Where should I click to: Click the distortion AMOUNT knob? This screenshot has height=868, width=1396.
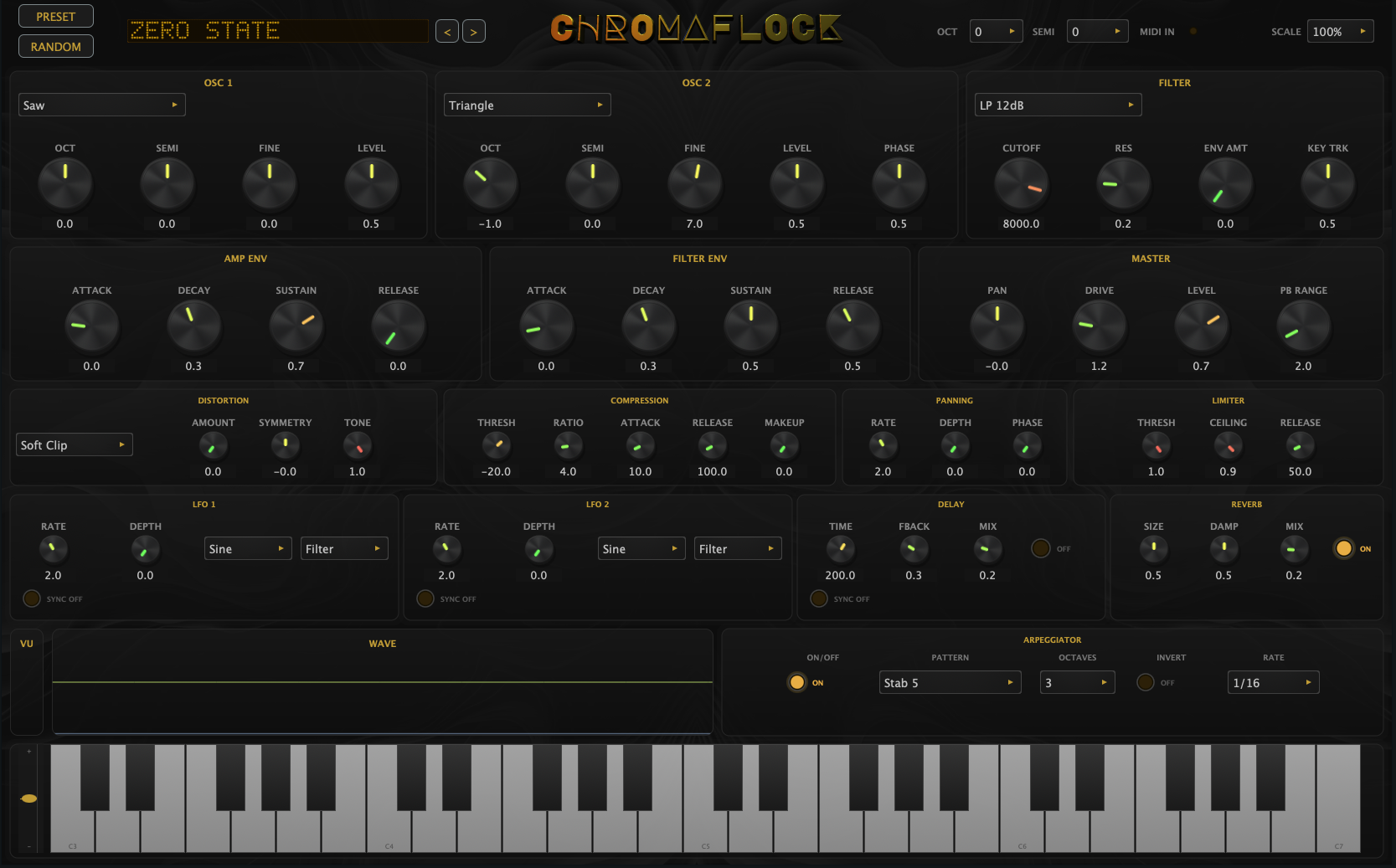(x=214, y=446)
